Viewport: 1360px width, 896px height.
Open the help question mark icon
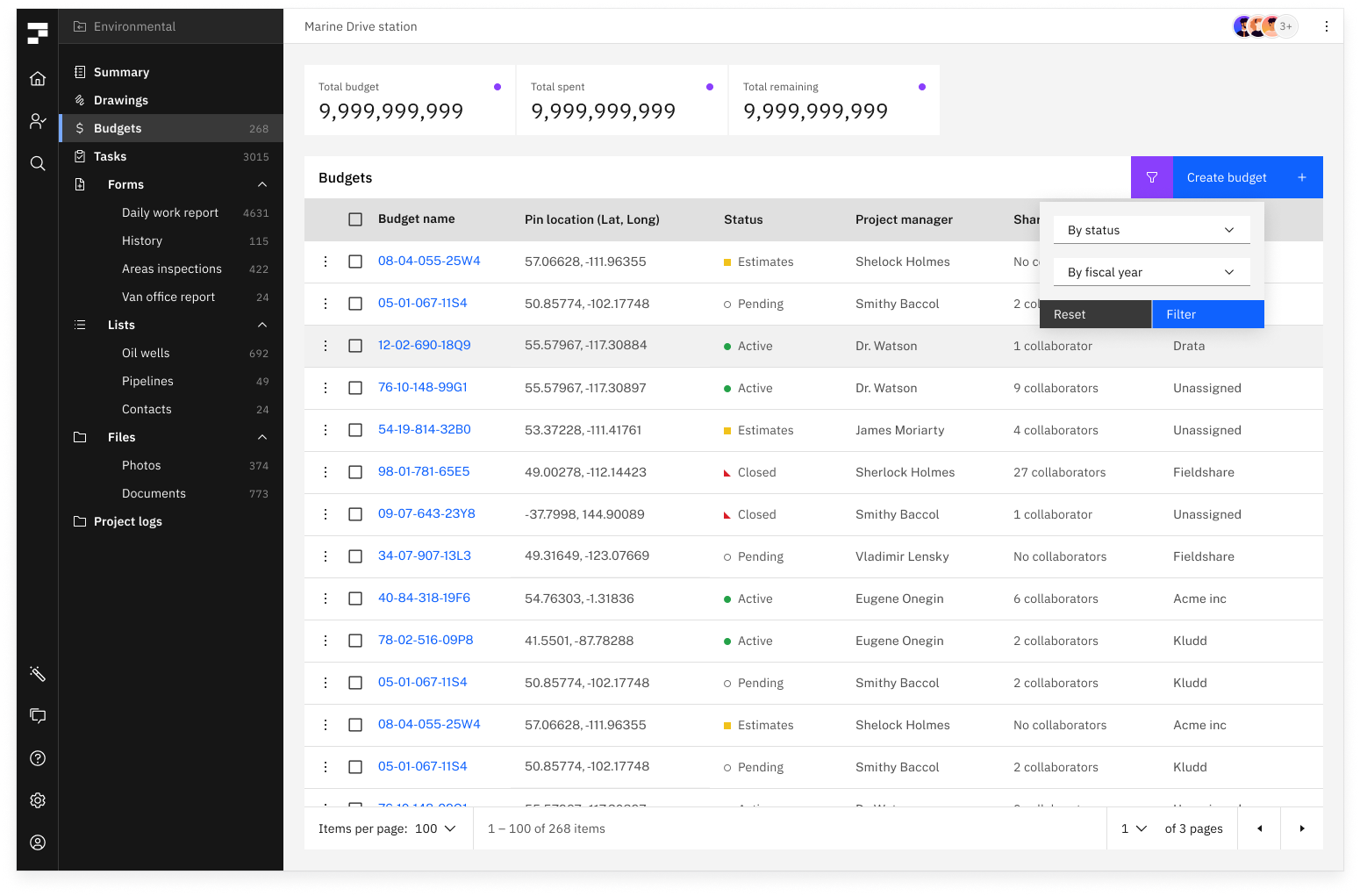point(38,758)
